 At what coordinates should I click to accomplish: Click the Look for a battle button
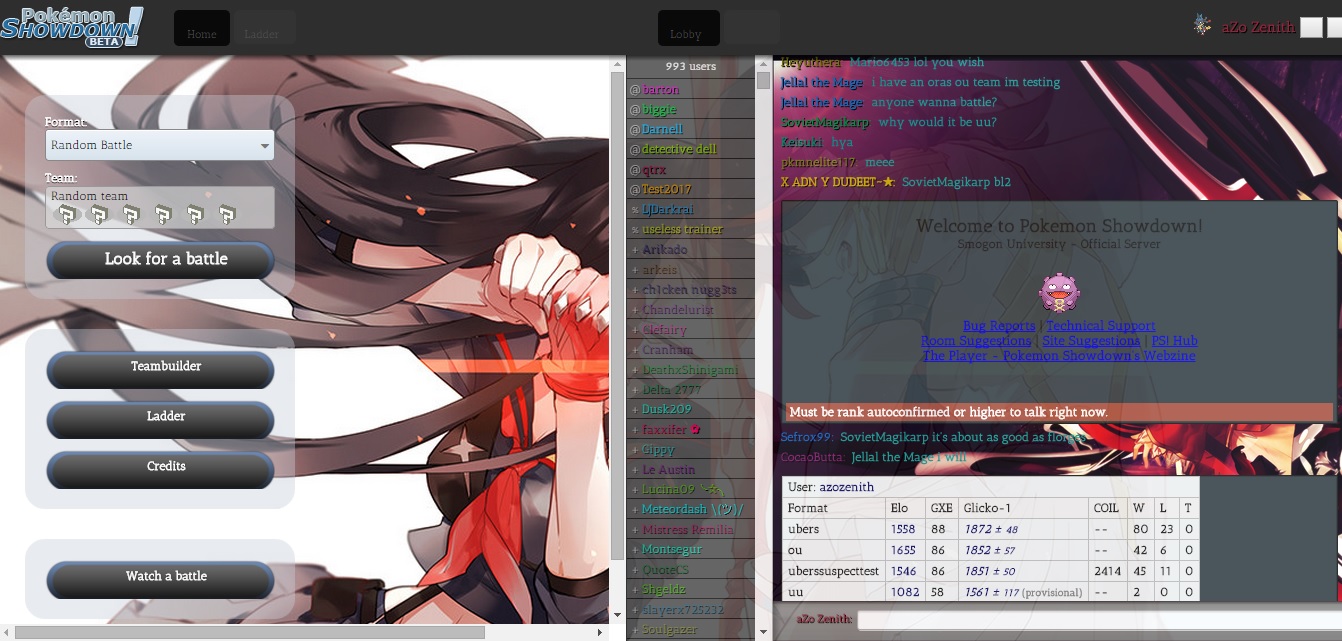point(160,259)
